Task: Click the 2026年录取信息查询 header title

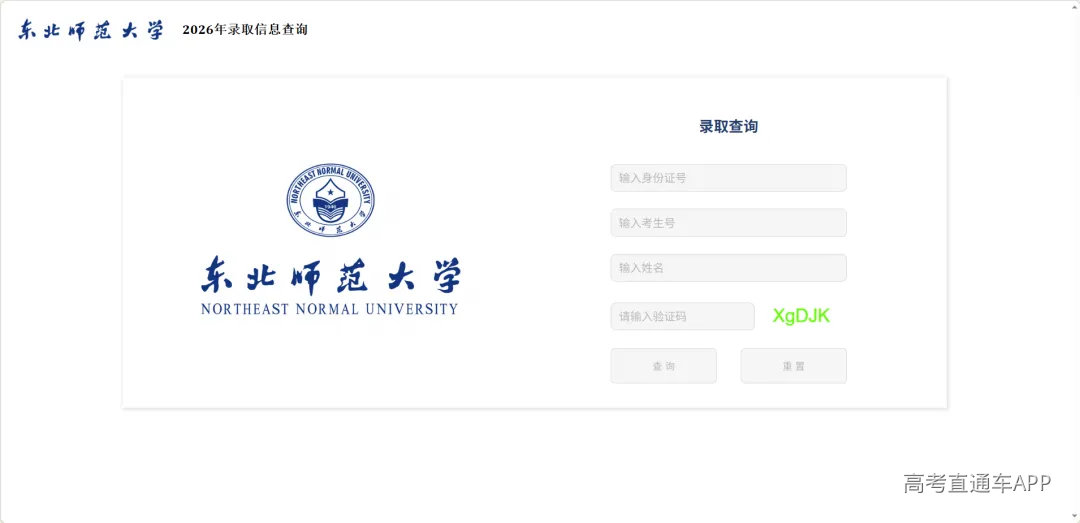Action: [x=245, y=30]
